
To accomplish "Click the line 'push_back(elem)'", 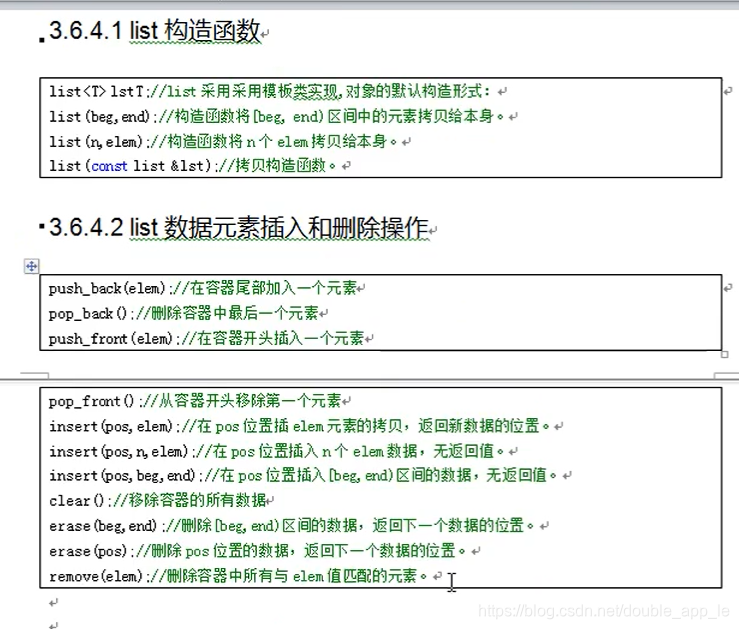I will (x=203, y=288).
